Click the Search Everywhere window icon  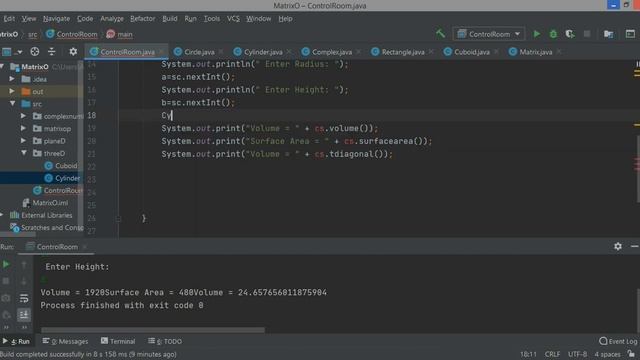[x=630, y=34]
